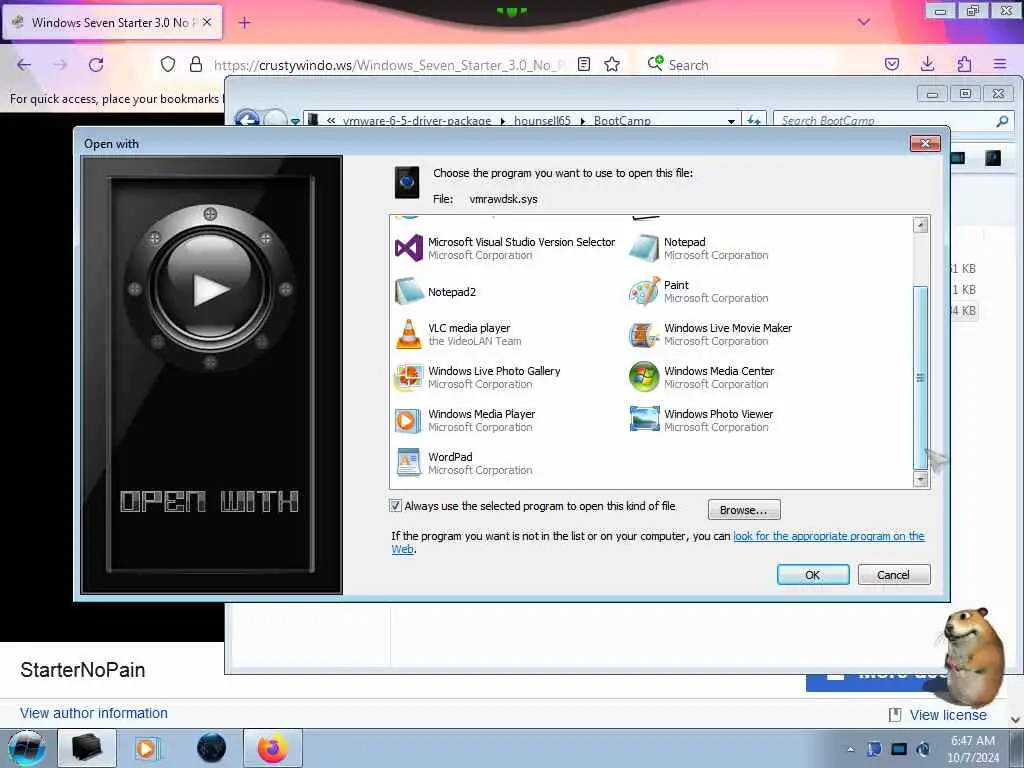Go back in Firefox browser
This screenshot has width=1024, height=768.
pos(24,65)
